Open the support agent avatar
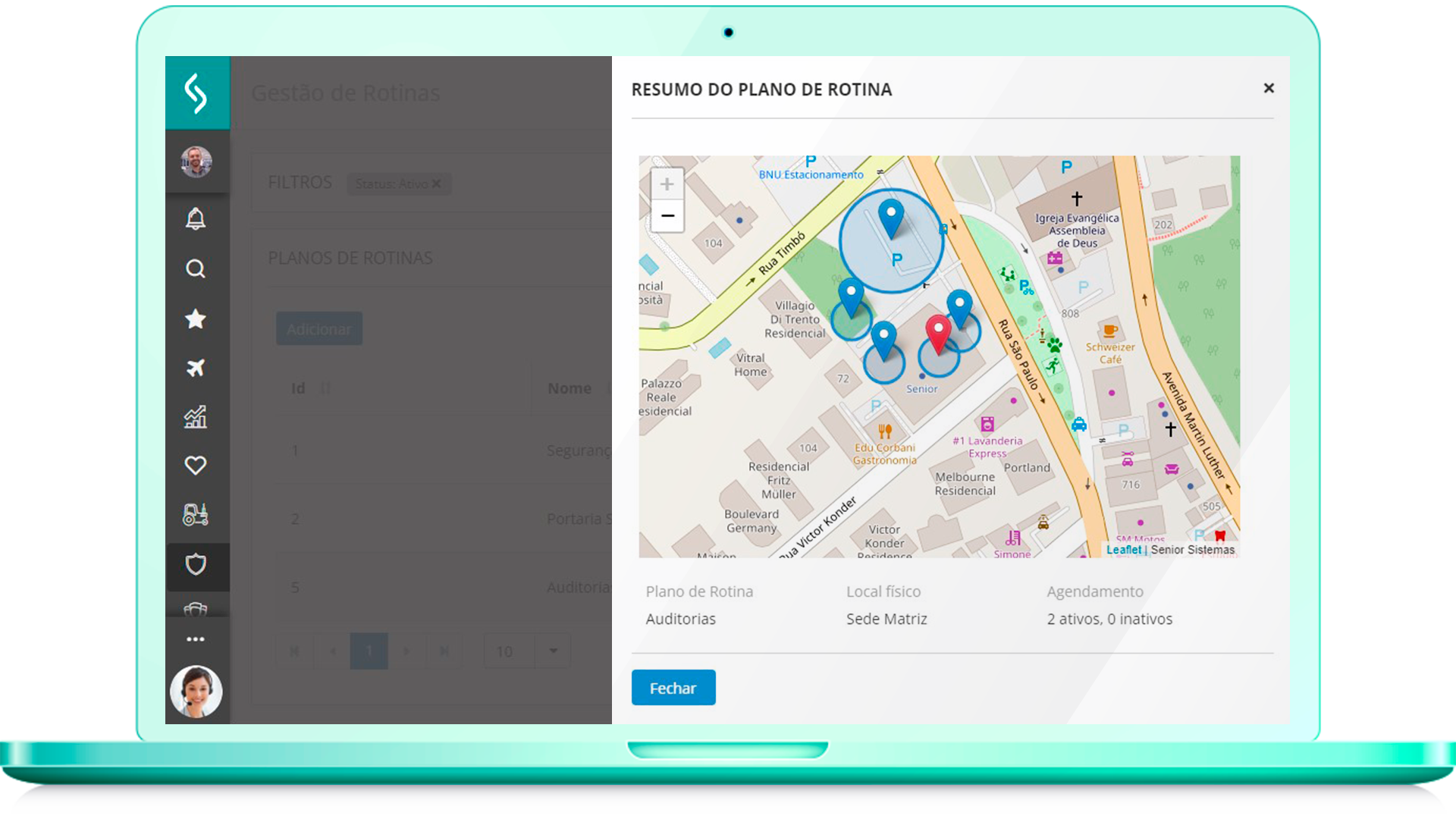Image resolution: width=1456 pixels, height=819 pixels. click(x=196, y=692)
